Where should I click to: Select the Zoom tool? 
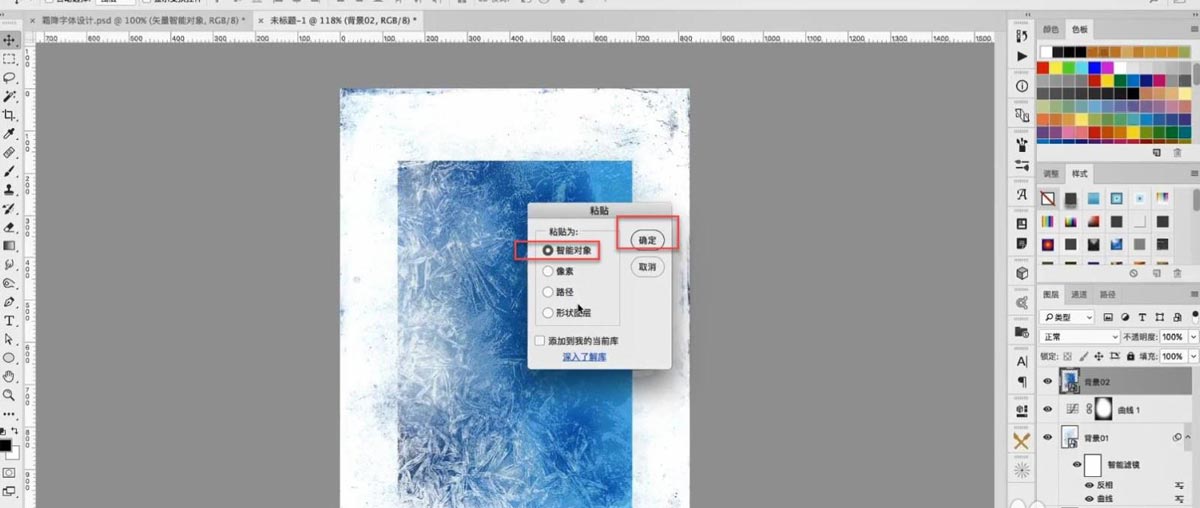click(9, 395)
